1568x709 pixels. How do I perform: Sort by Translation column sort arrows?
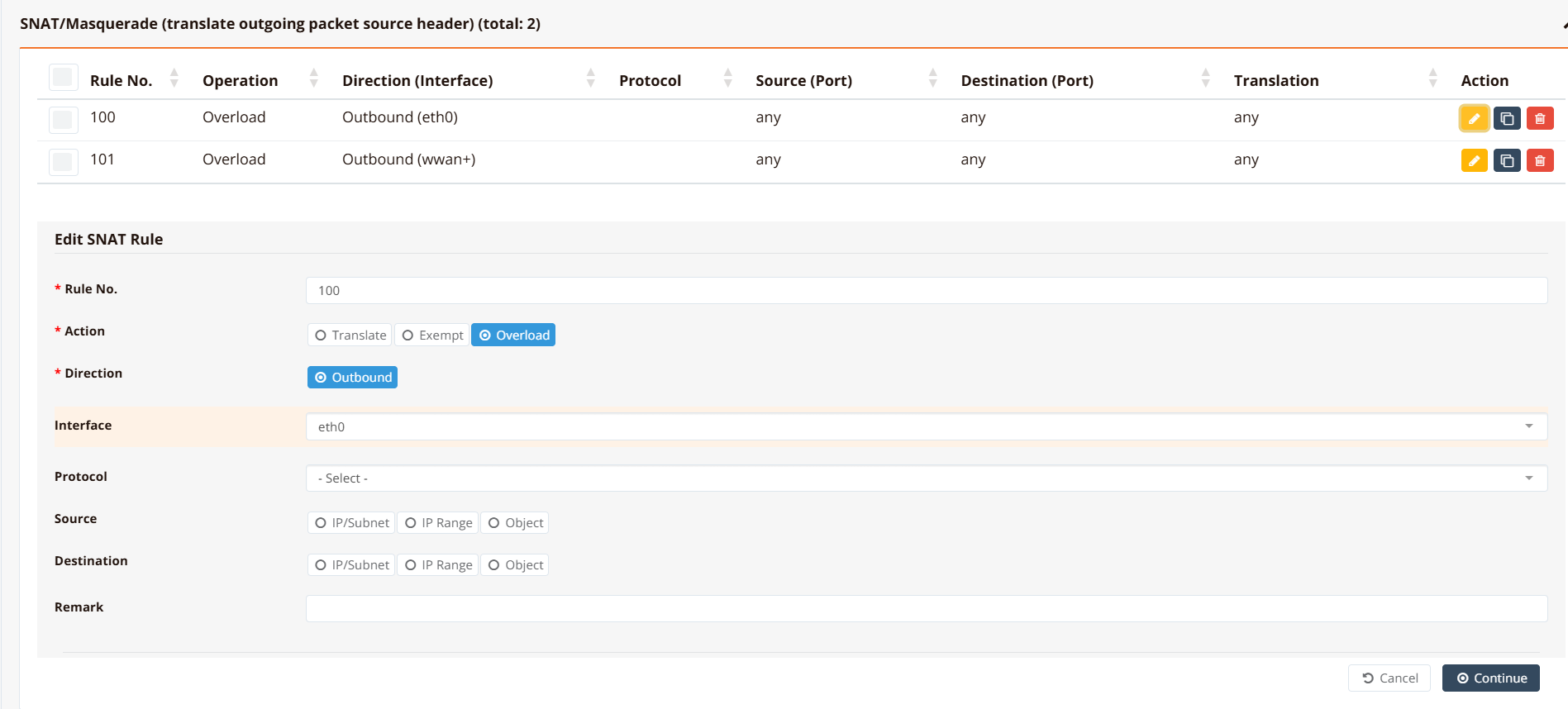point(1432,79)
